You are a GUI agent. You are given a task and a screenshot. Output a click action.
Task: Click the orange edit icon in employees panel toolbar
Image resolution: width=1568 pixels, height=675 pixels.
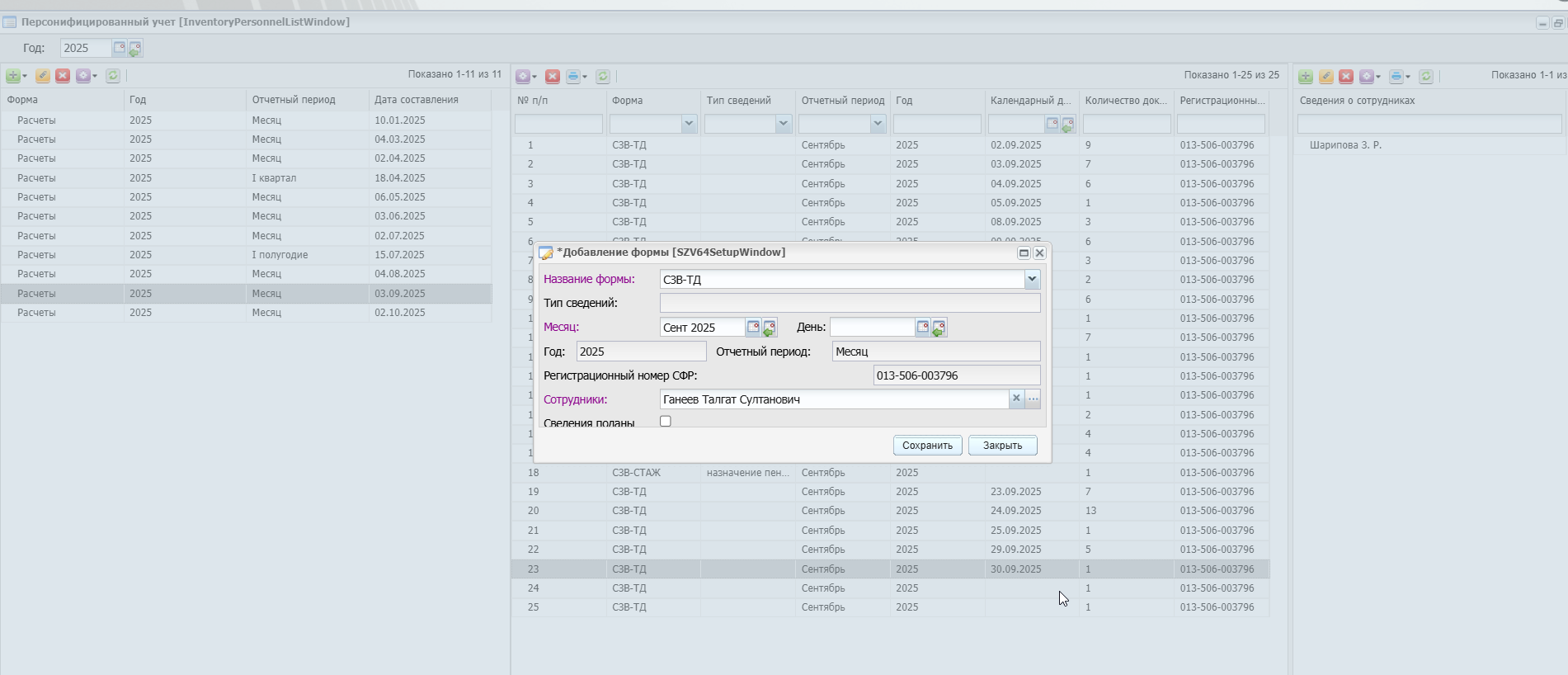point(1326,77)
